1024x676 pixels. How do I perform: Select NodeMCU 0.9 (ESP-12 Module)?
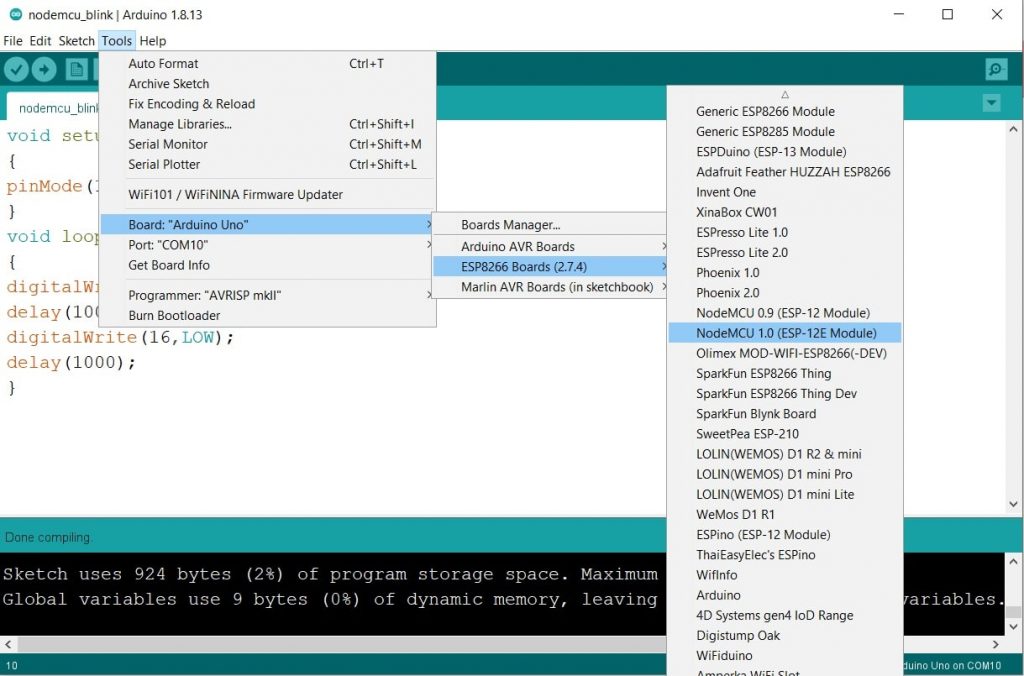785,313
